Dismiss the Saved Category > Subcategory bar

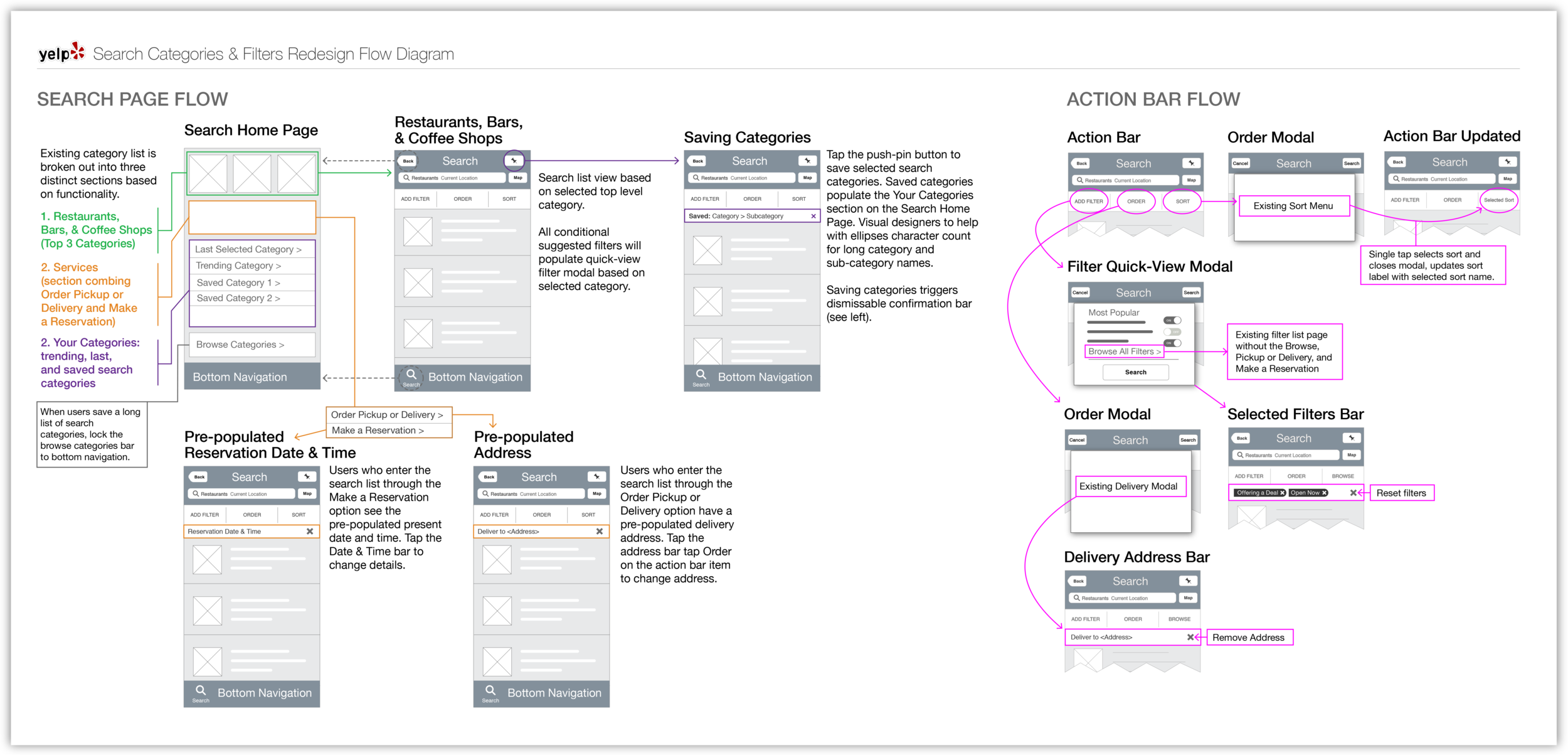(813, 216)
